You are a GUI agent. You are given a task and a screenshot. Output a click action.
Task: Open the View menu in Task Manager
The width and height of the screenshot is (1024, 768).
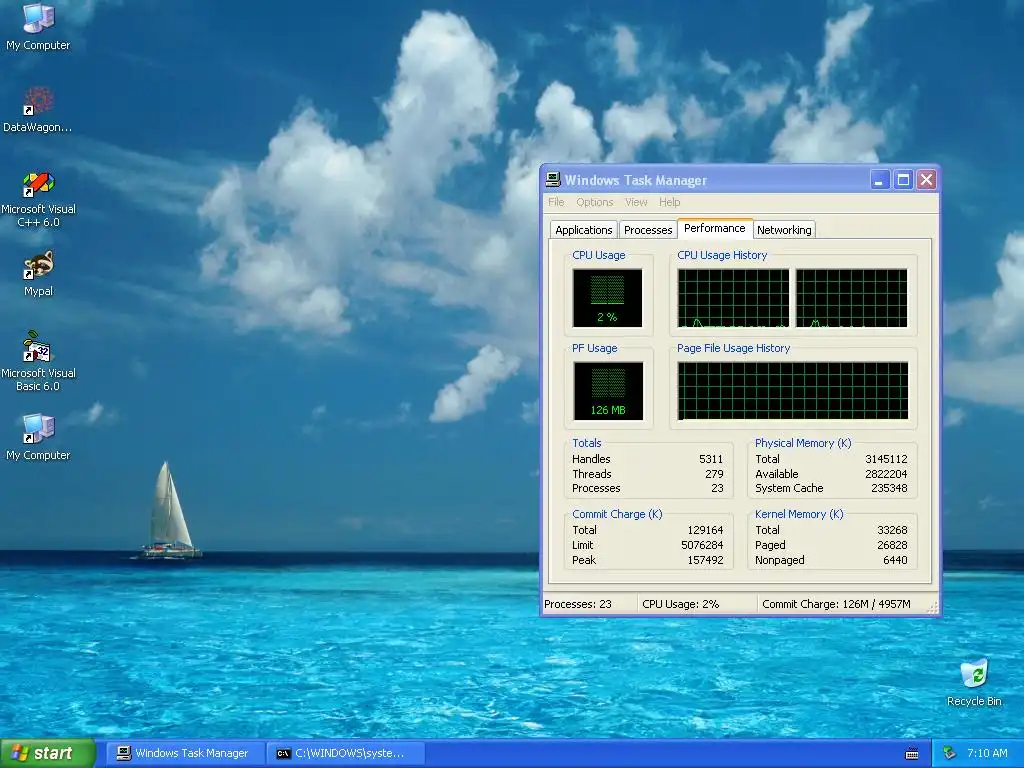pos(636,202)
